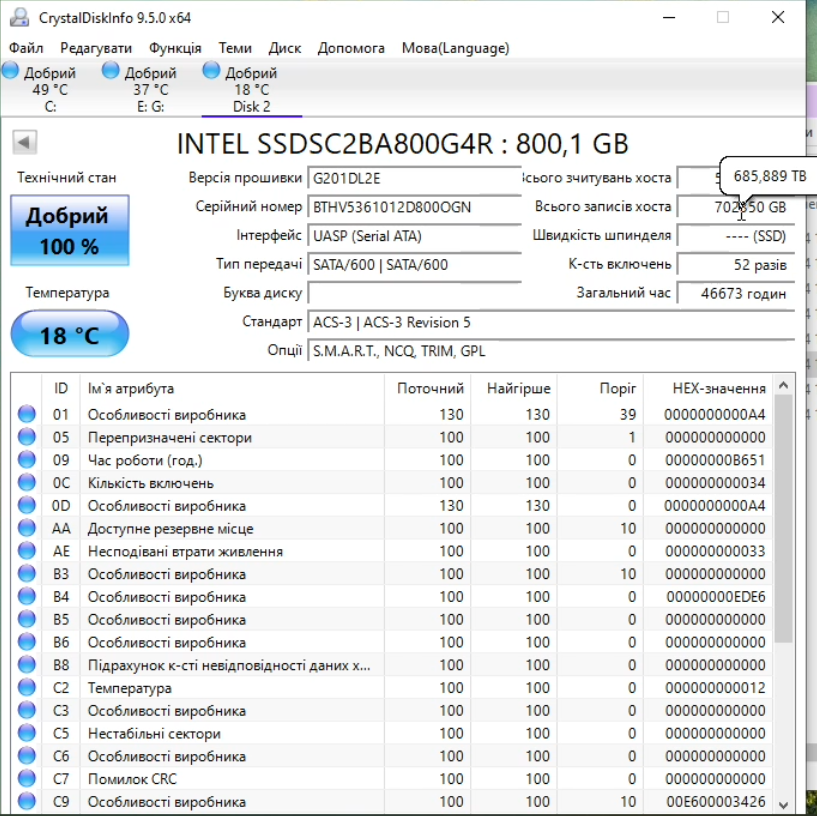
Task: Click the status orb of attribute 09
Action: 27,460
